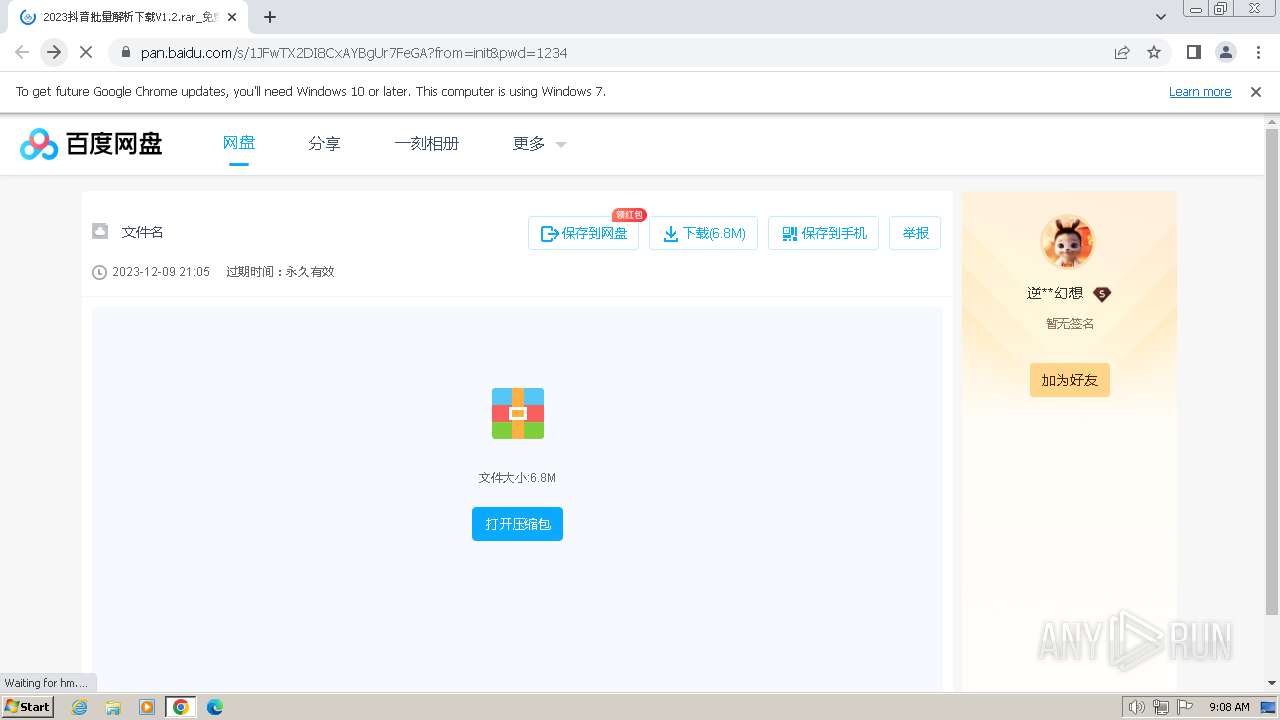Click the RAR archive file icon
Image resolution: width=1280 pixels, height=720 pixels.
tap(518, 413)
